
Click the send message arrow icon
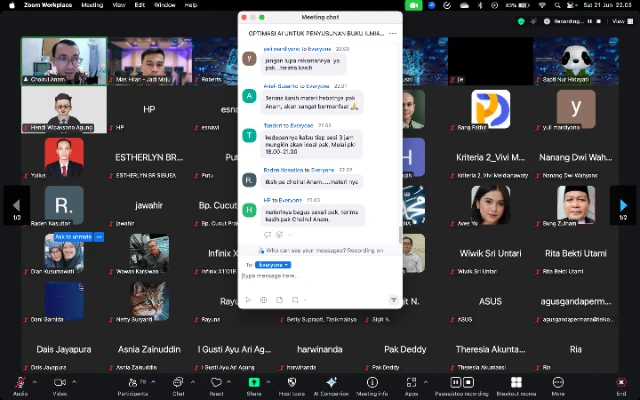pos(393,299)
